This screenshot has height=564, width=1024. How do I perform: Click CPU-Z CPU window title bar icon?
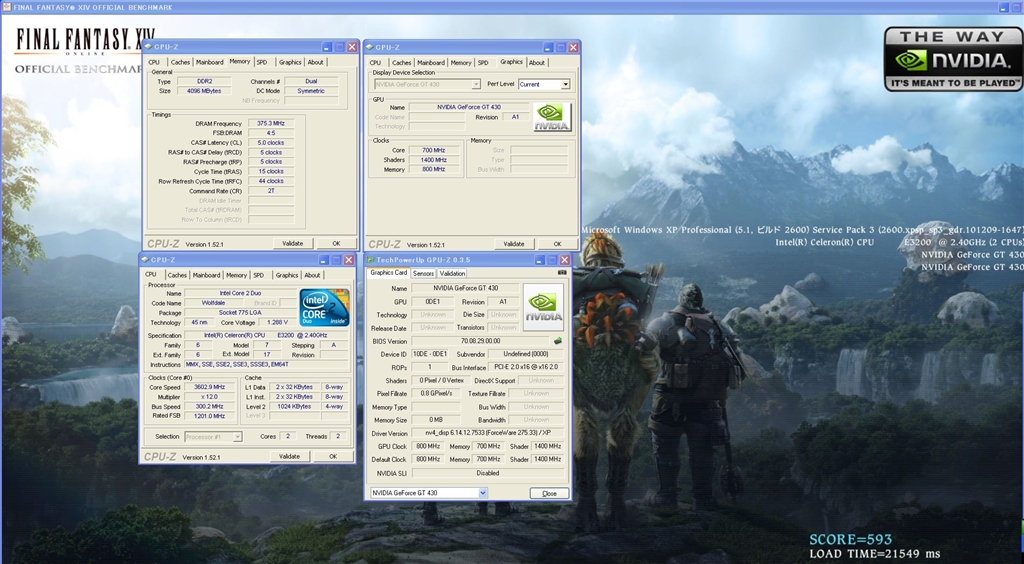coord(146,260)
